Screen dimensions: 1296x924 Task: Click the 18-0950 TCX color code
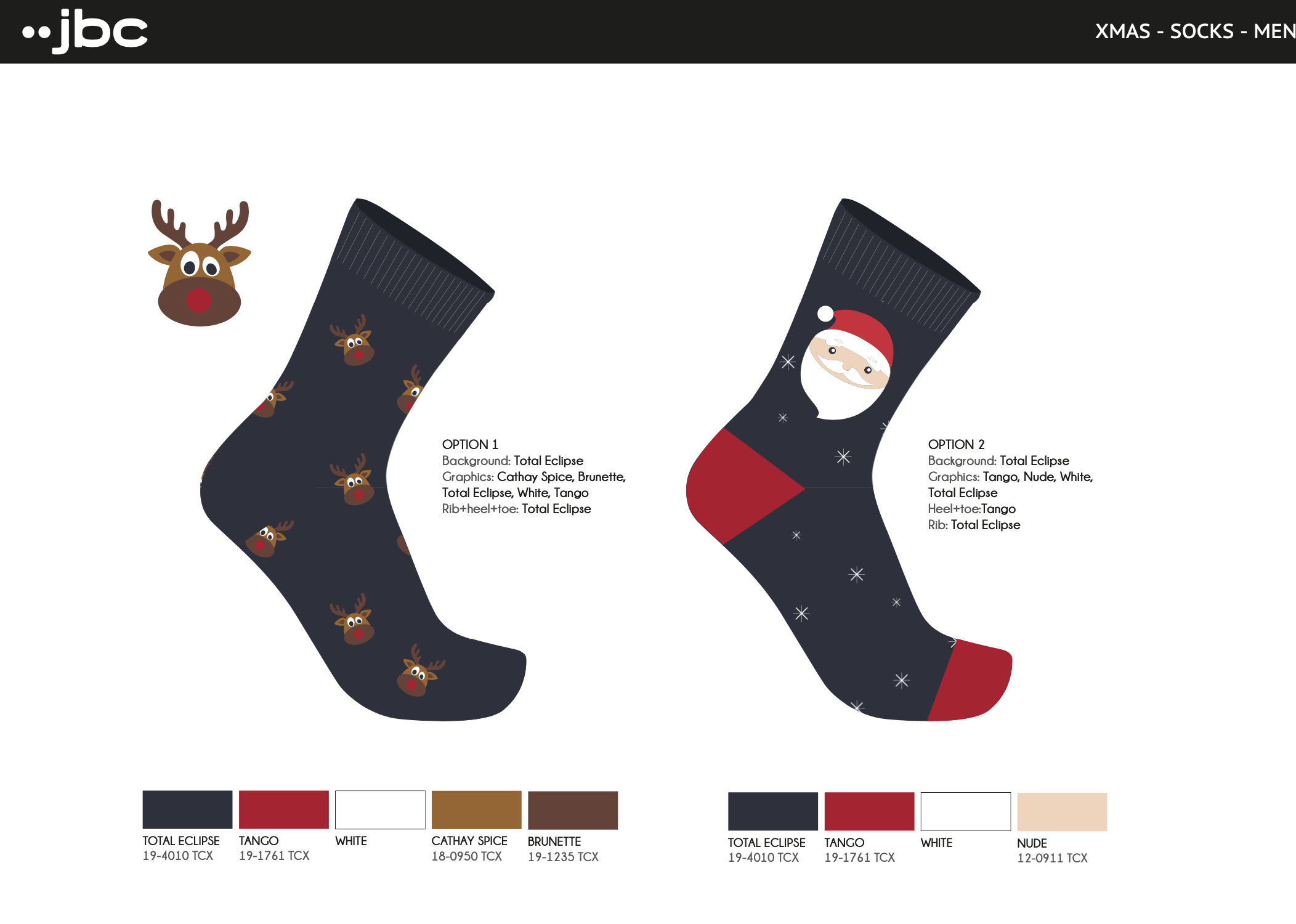pos(466,856)
